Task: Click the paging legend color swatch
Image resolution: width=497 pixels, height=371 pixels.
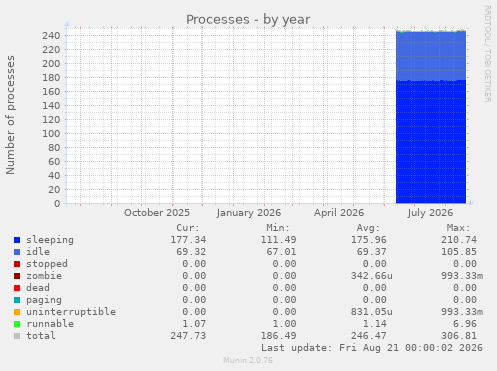Action: (x=17, y=300)
